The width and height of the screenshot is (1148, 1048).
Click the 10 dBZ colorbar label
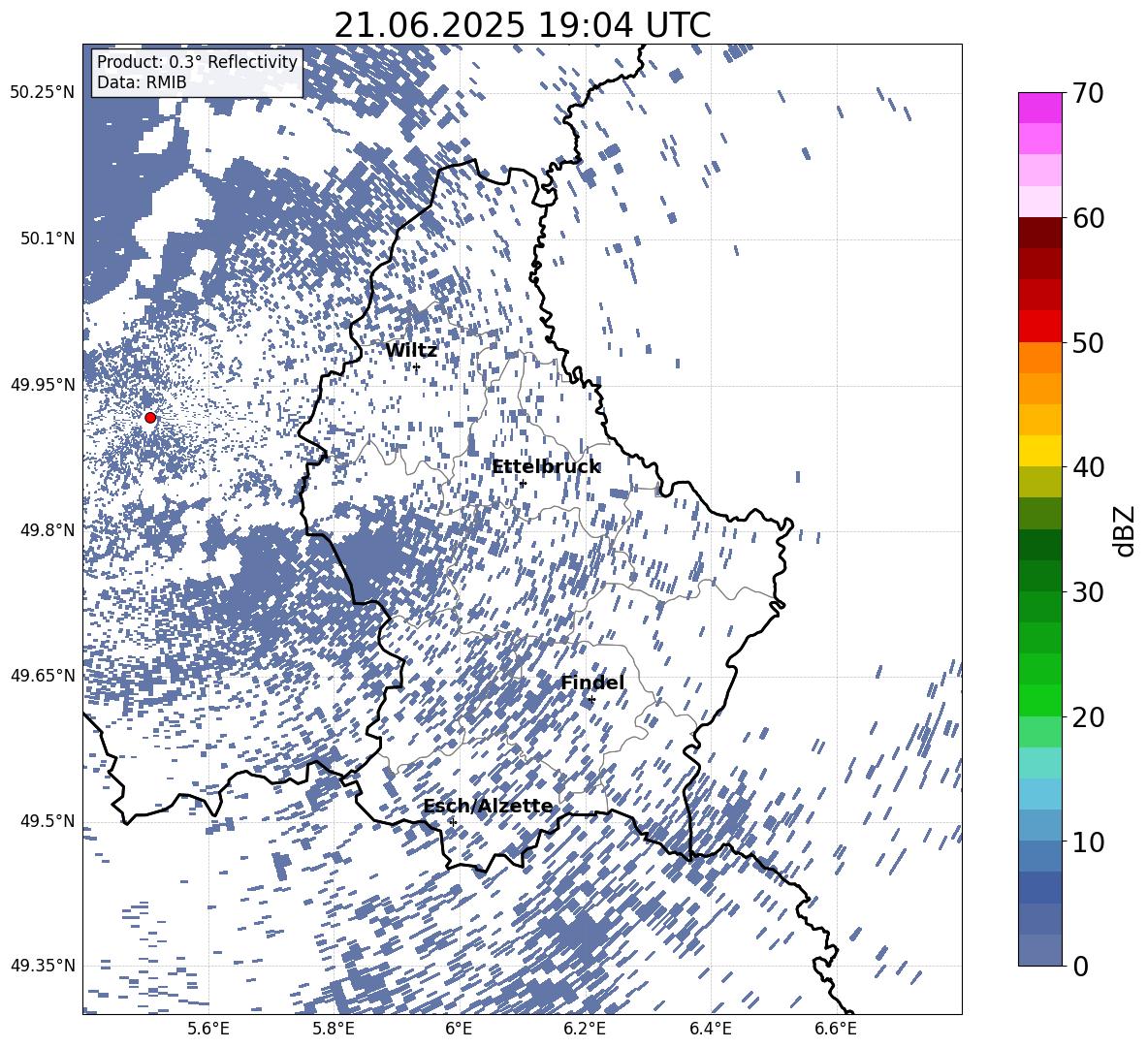pyautogui.click(x=1088, y=842)
